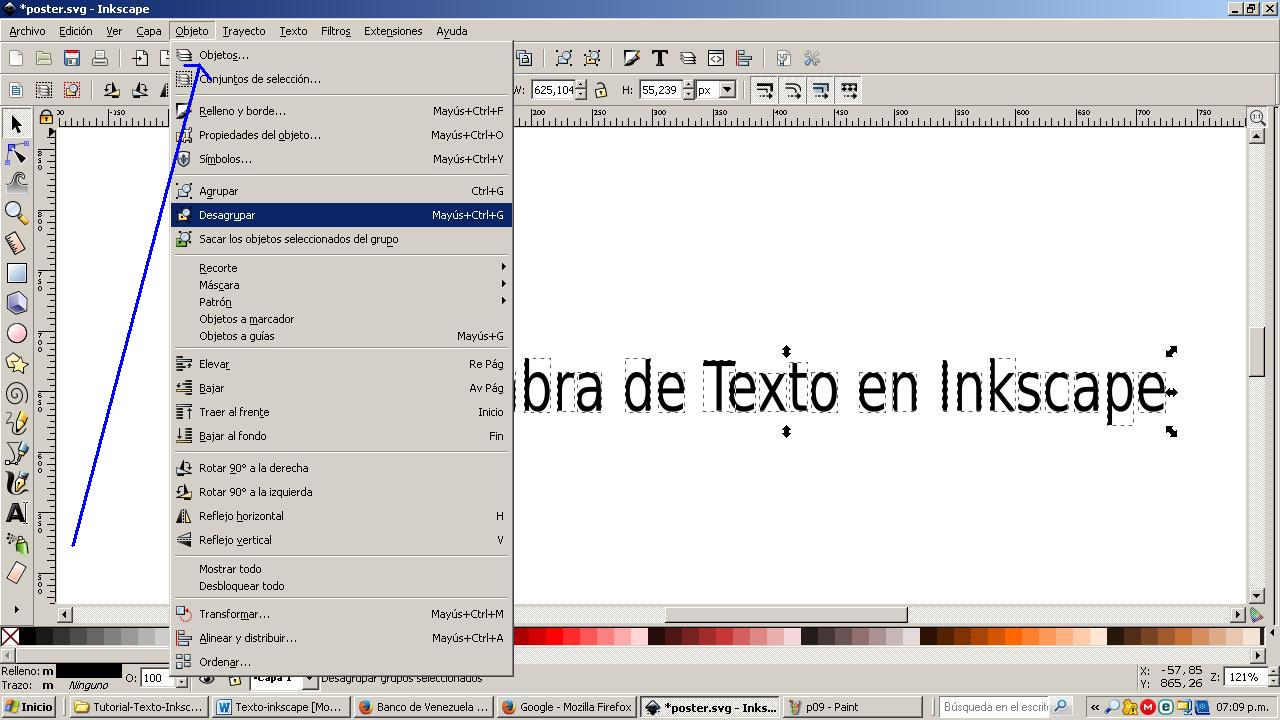The height and width of the screenshot is (720, 1280).
Task: Open the Trayecto menu
Action: click(244, 31)
